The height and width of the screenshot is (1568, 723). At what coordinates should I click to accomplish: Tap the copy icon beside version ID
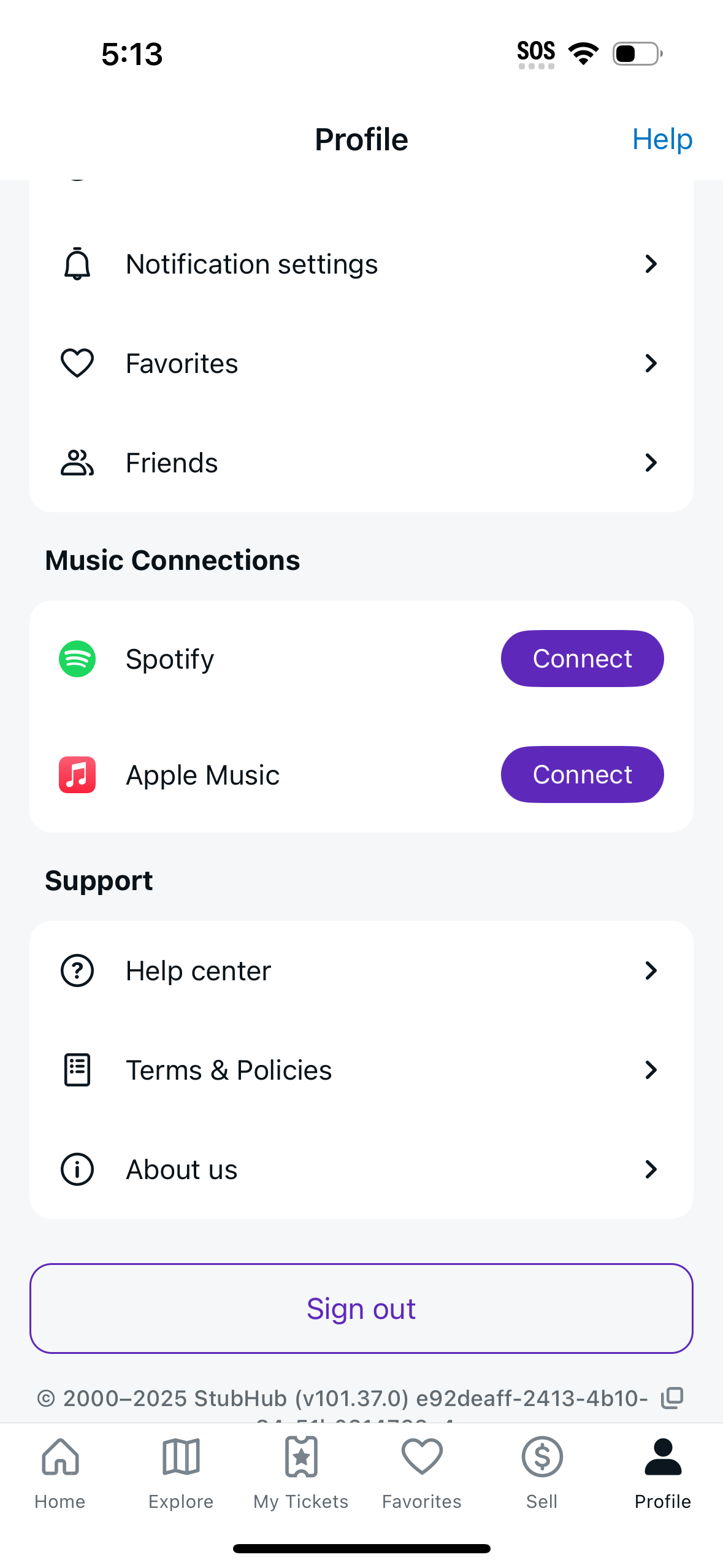[x=672, y=1398]
